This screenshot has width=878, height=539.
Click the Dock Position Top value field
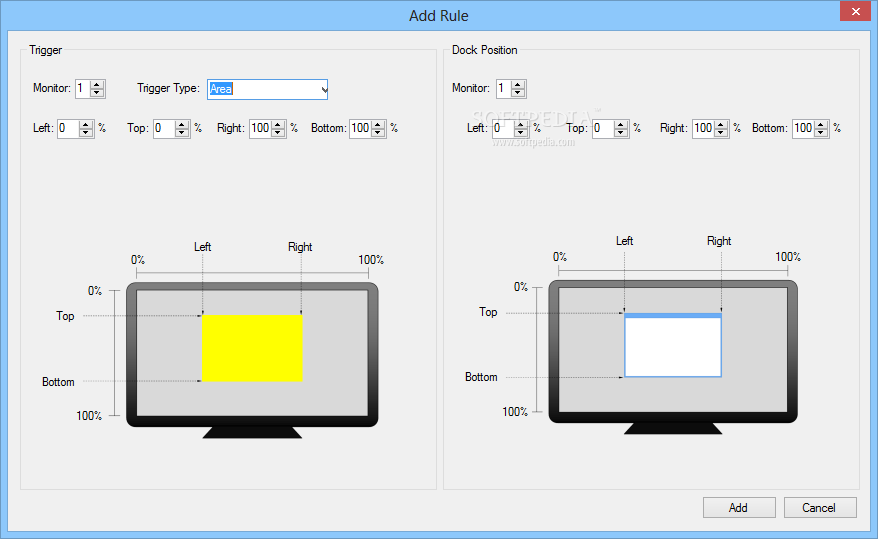click(603, 129)
